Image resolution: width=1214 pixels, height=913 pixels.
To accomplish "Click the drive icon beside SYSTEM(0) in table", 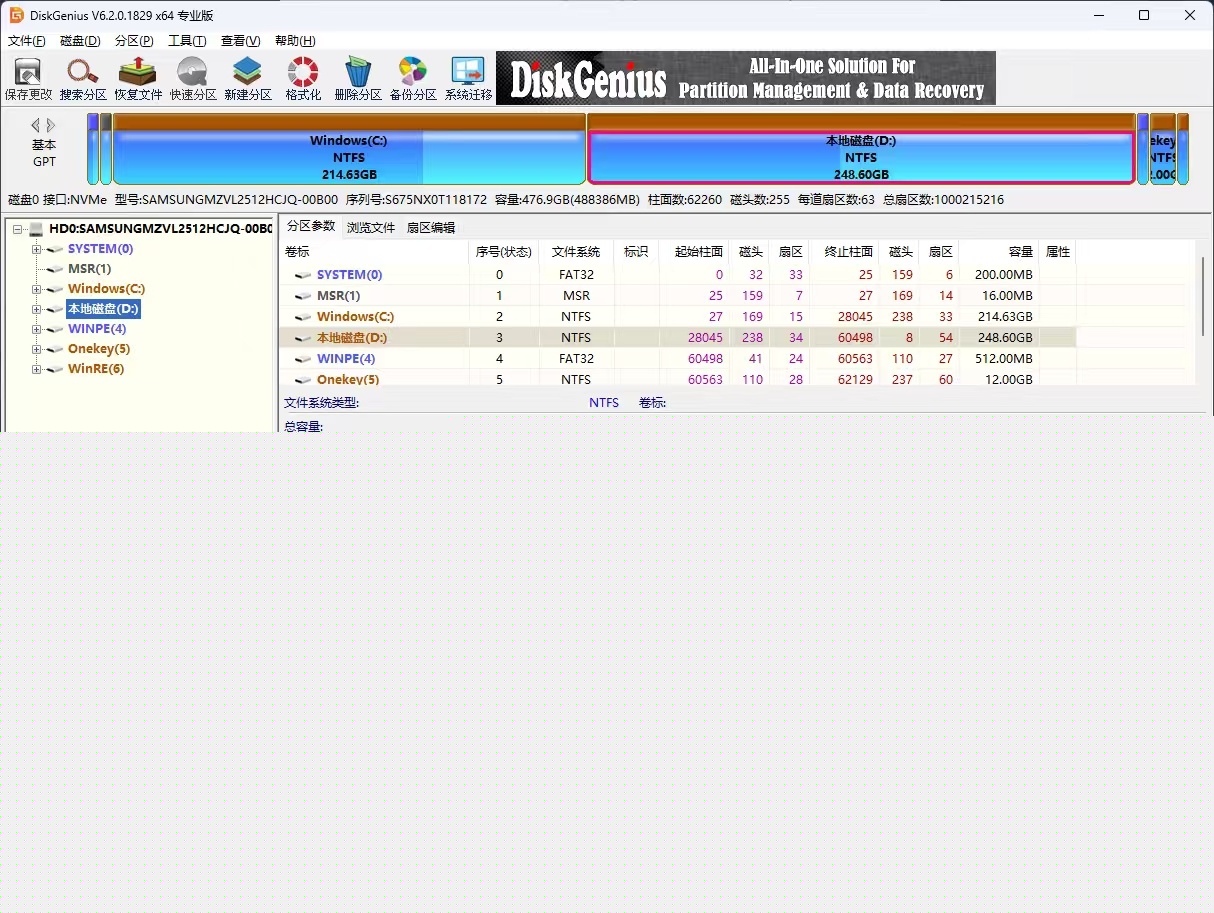I will [303, 275].
